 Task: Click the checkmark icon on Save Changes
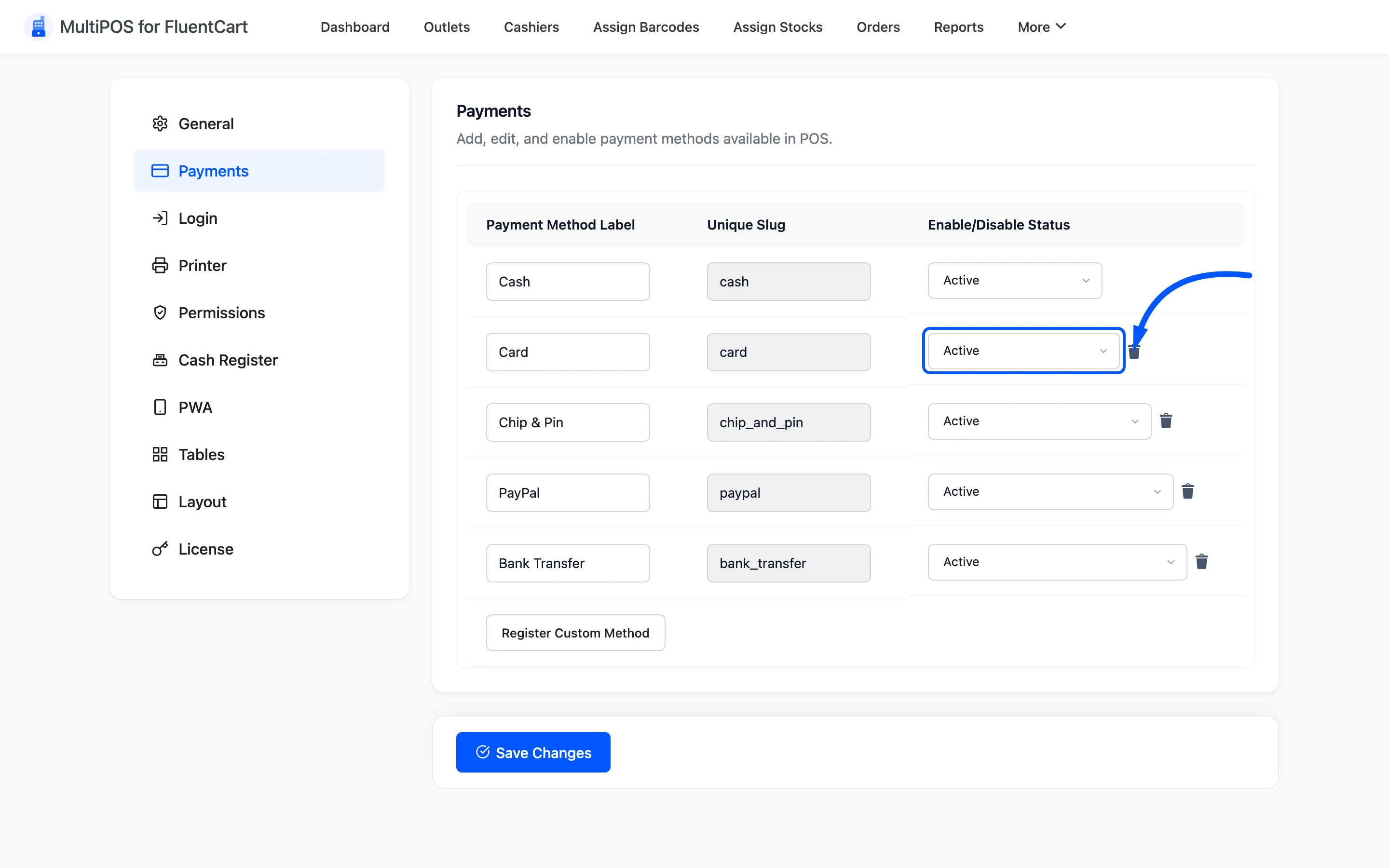(x=483, y=752)
